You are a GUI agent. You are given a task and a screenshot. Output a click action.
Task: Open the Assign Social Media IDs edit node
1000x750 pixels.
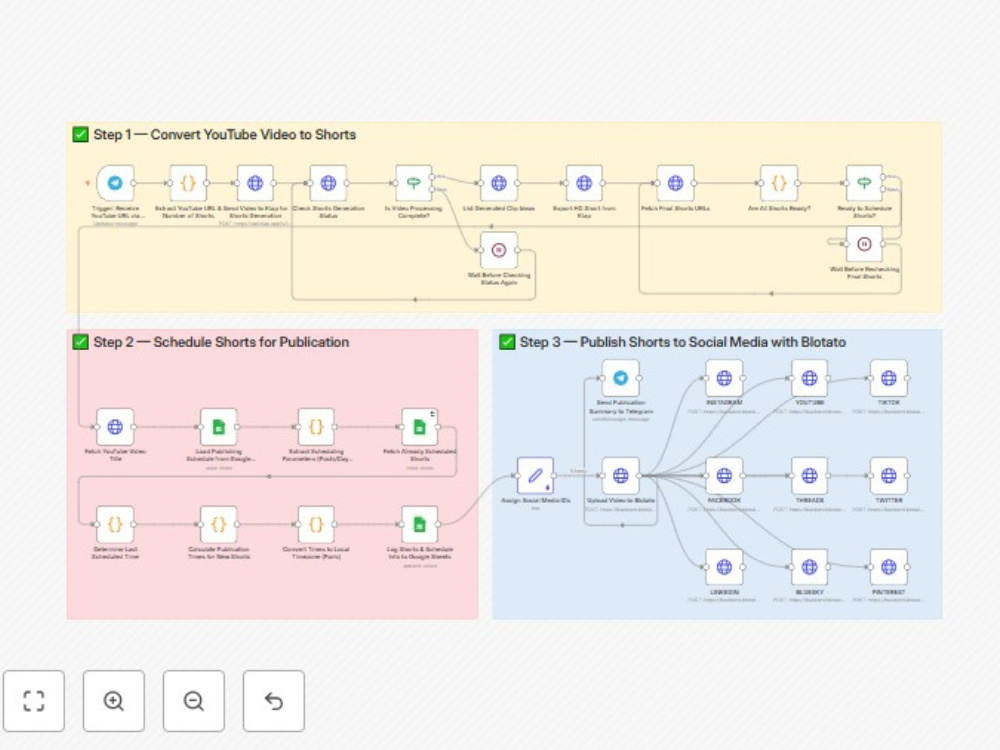coord(535,475)
